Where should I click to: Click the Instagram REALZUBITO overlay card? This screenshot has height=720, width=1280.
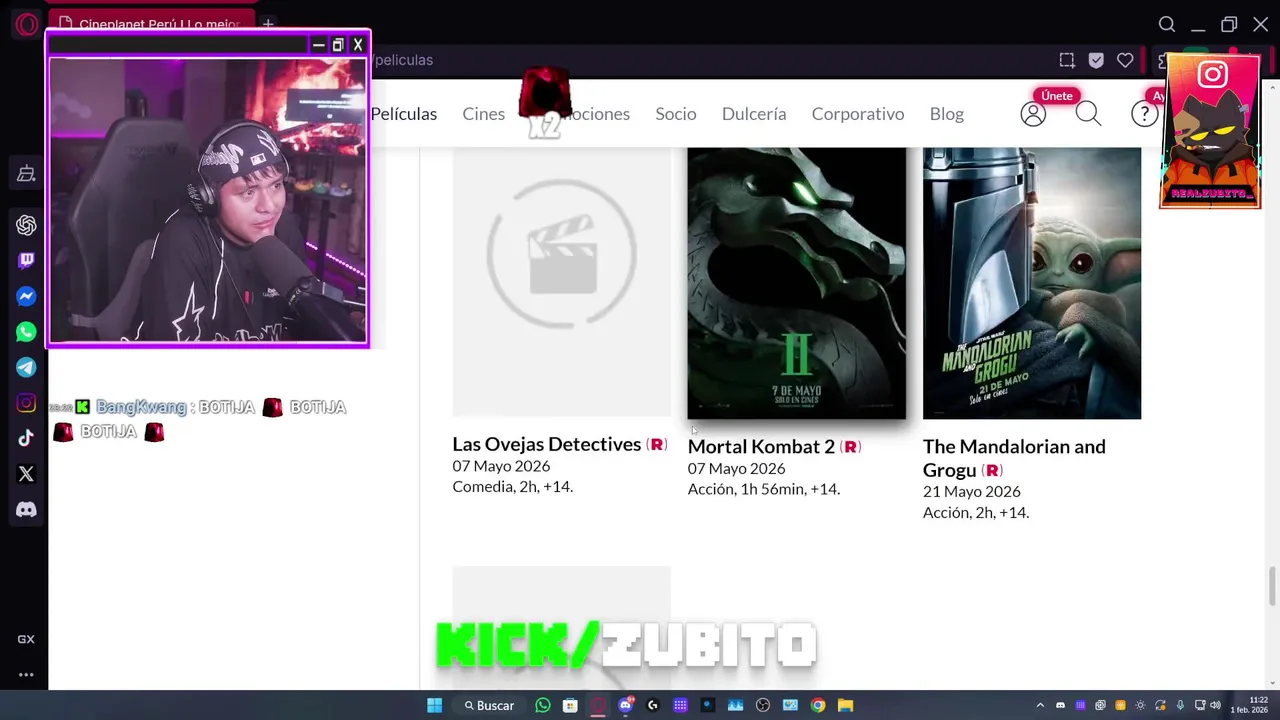[1210, 131]
